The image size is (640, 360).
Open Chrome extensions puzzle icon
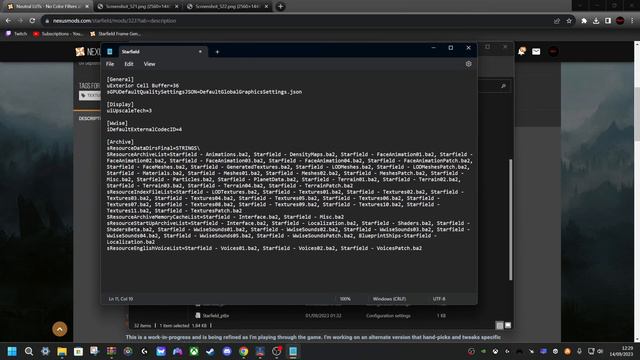click(584, 21)
